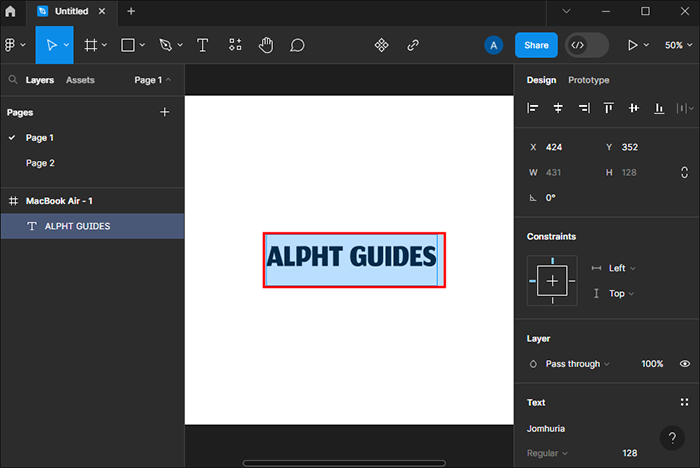
Task: Toggle constrain proportions lock
Action: tap(684, 173)
